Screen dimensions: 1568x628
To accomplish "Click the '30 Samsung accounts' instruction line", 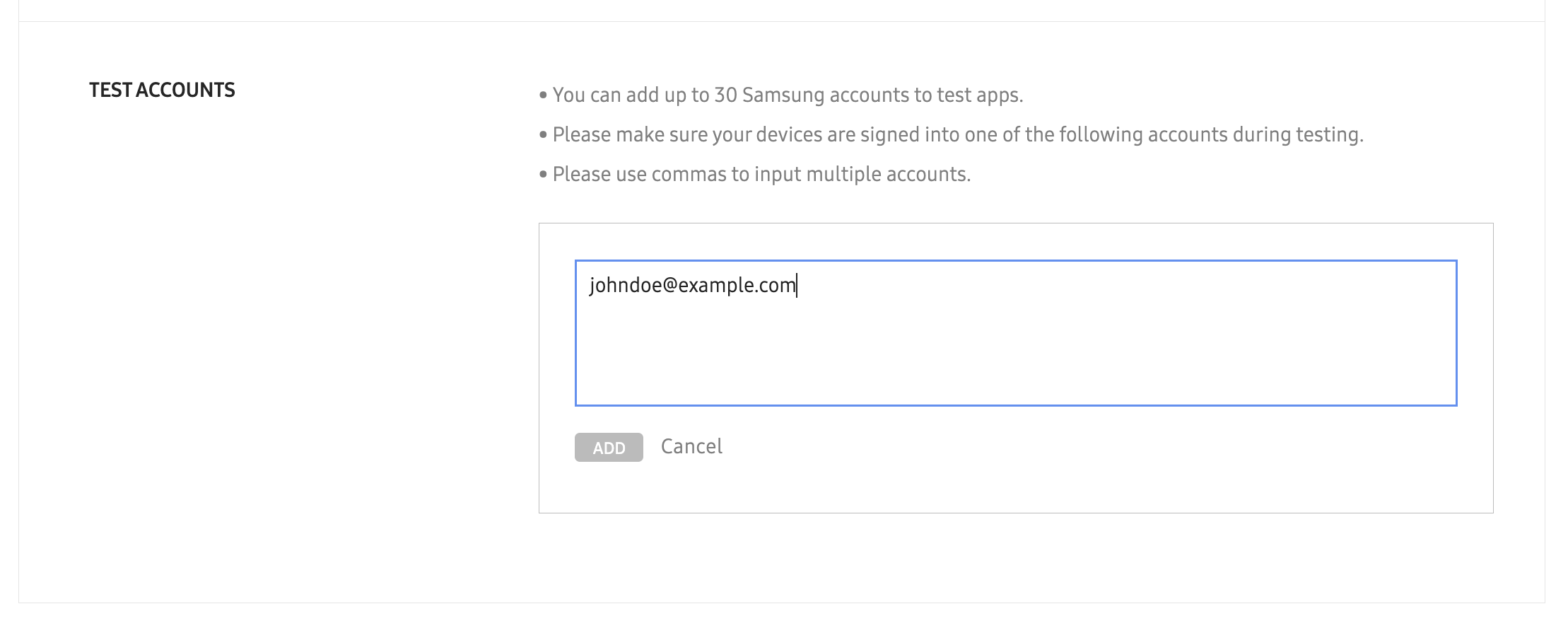I will (x=788, y=95).
